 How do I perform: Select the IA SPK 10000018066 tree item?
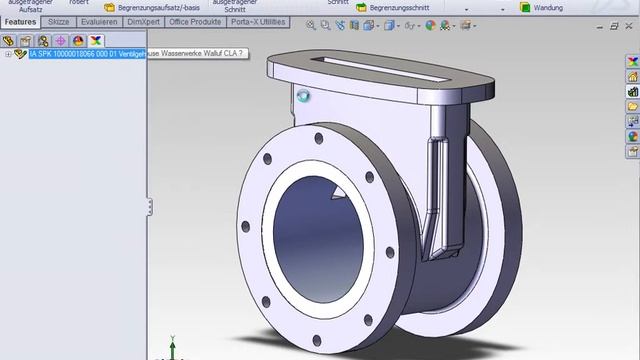[x=87, y=53]
